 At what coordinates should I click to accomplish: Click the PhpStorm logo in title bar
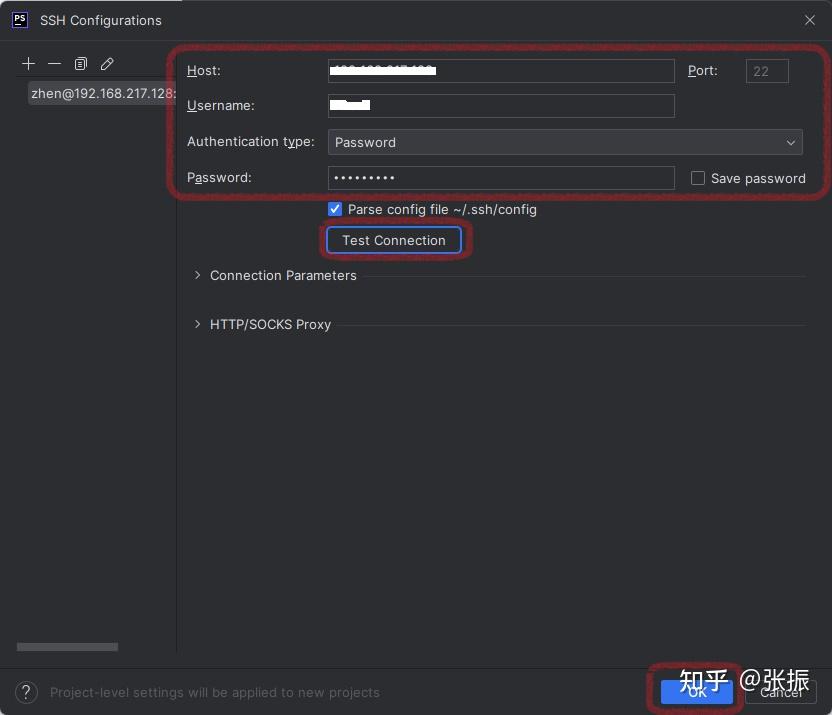tap(20, 20)
